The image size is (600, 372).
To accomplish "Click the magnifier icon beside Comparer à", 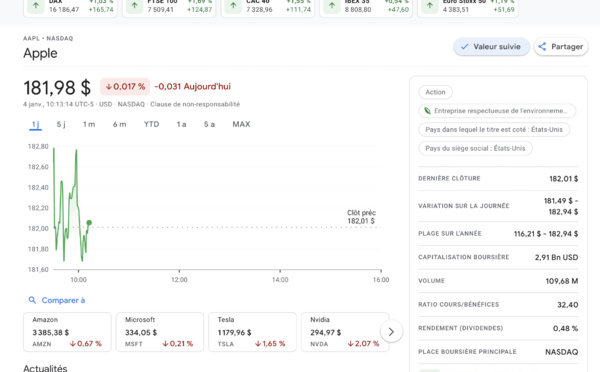I will [32, 300].
